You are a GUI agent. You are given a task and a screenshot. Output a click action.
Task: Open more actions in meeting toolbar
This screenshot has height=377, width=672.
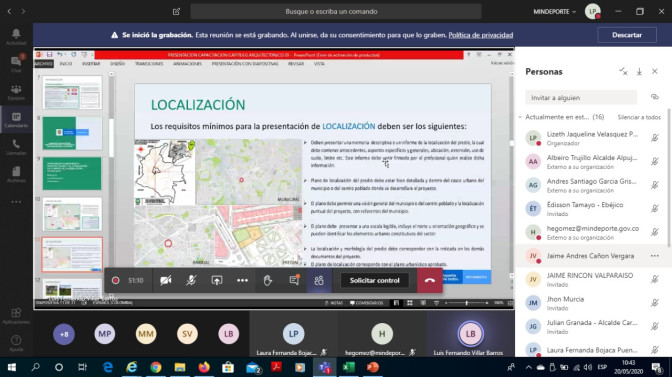pyautogui.click(x=242, y=280)
